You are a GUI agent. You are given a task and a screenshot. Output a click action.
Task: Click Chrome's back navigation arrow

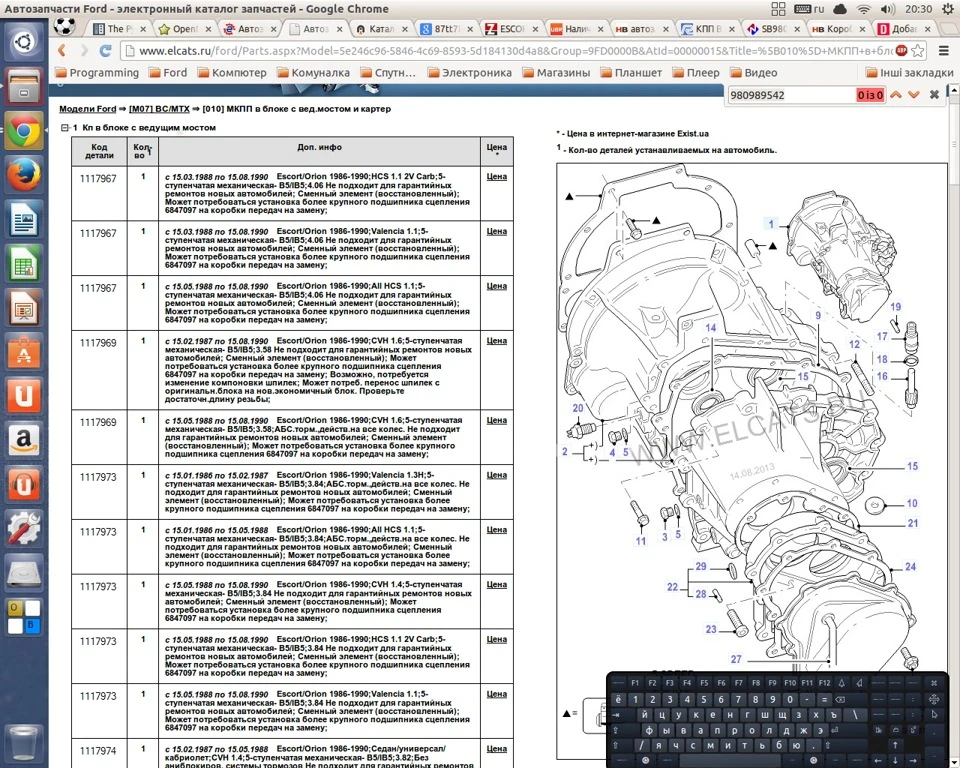point(62,51)
